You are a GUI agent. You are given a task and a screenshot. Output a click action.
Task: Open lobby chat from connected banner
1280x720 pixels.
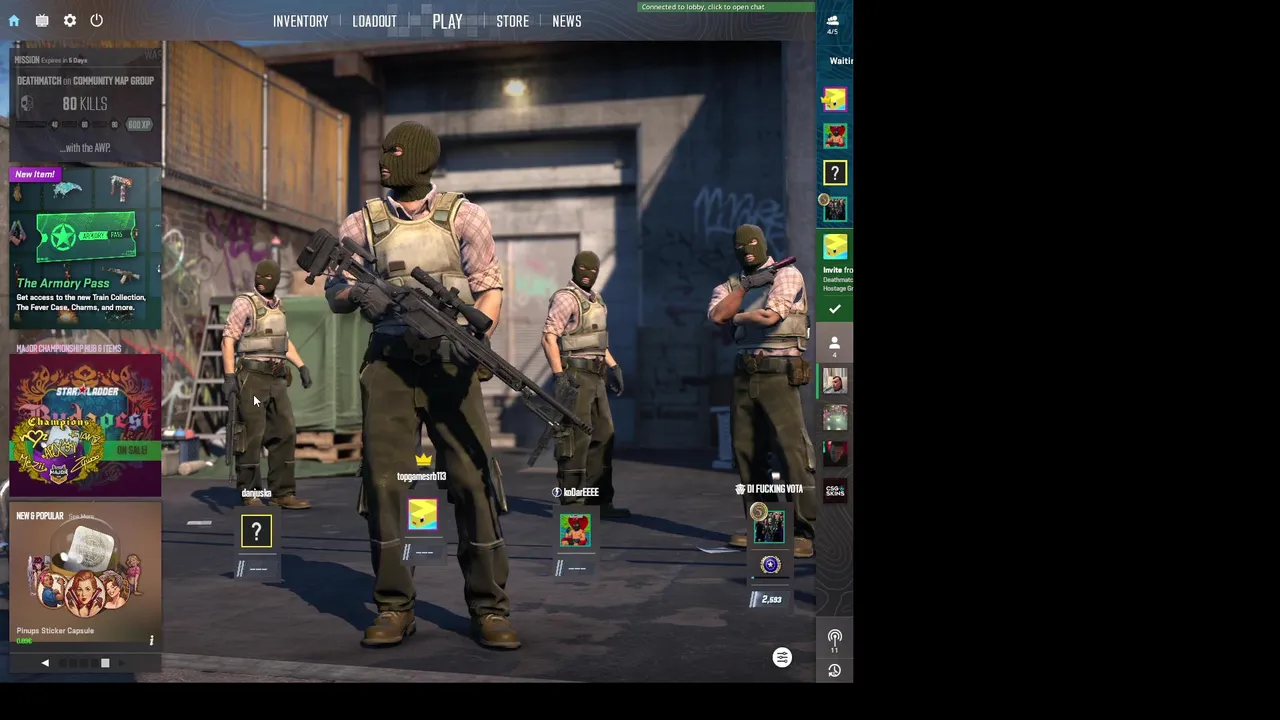pos(726,7)
